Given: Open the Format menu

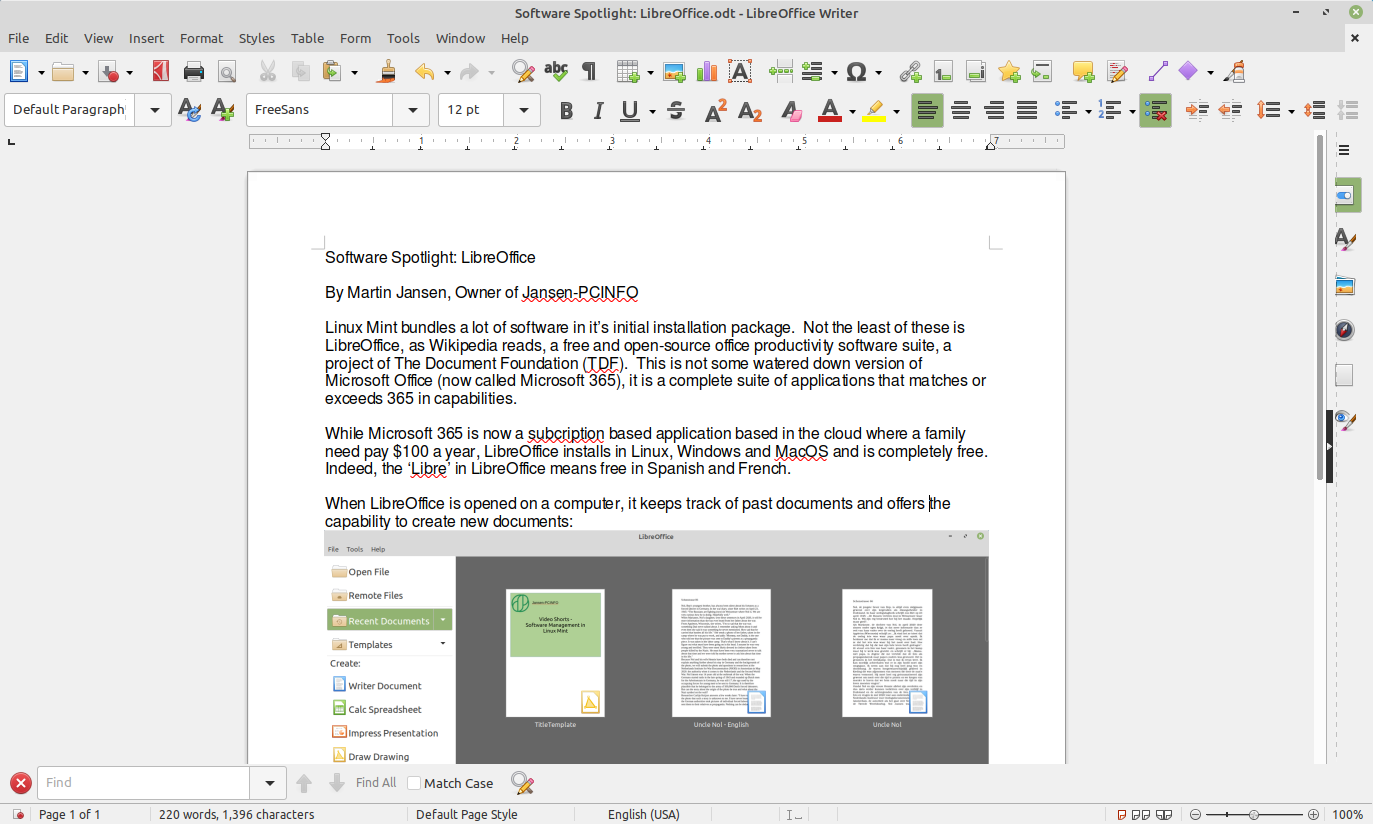Looking at the screenshot, I should pyautogui.click(x=202, y=38).
